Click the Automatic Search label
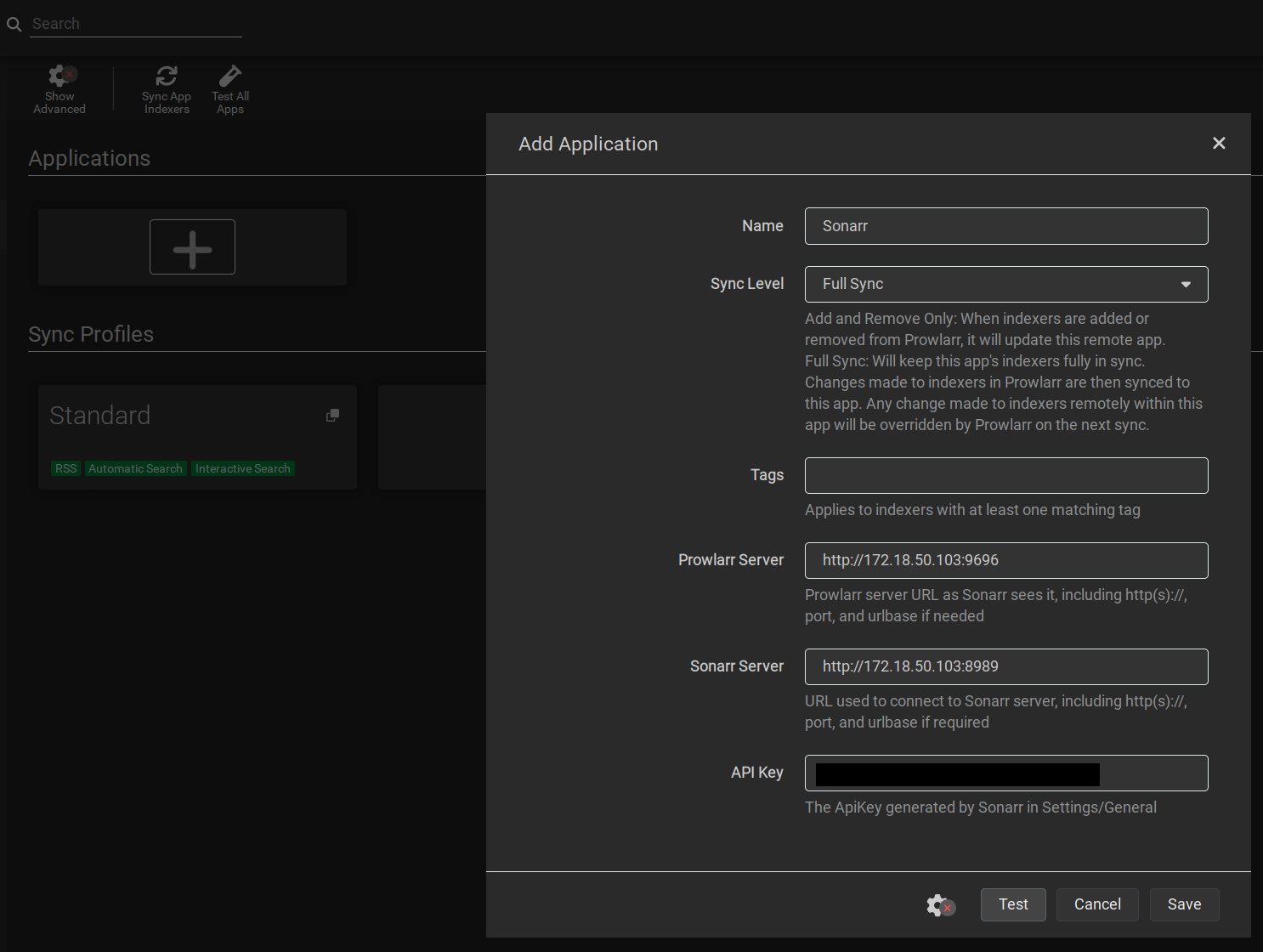Image resolution: width=1263 pixels, height=952 pixels. pos(135,468)
